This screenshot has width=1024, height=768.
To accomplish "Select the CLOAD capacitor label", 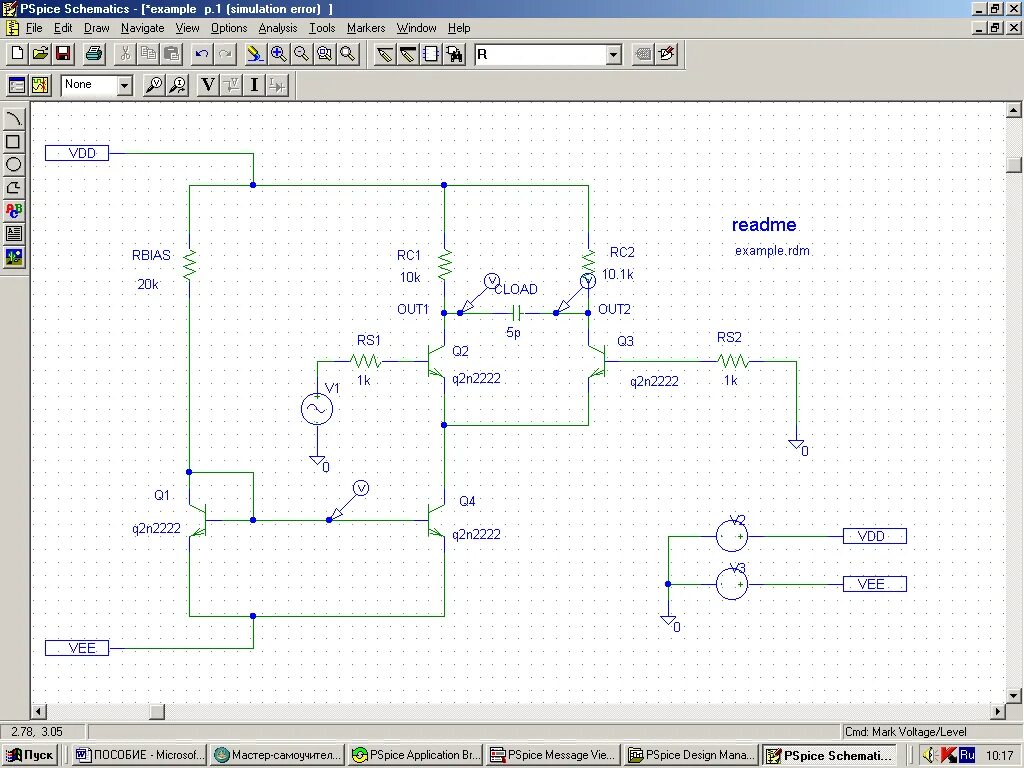I will pos(517,289).
